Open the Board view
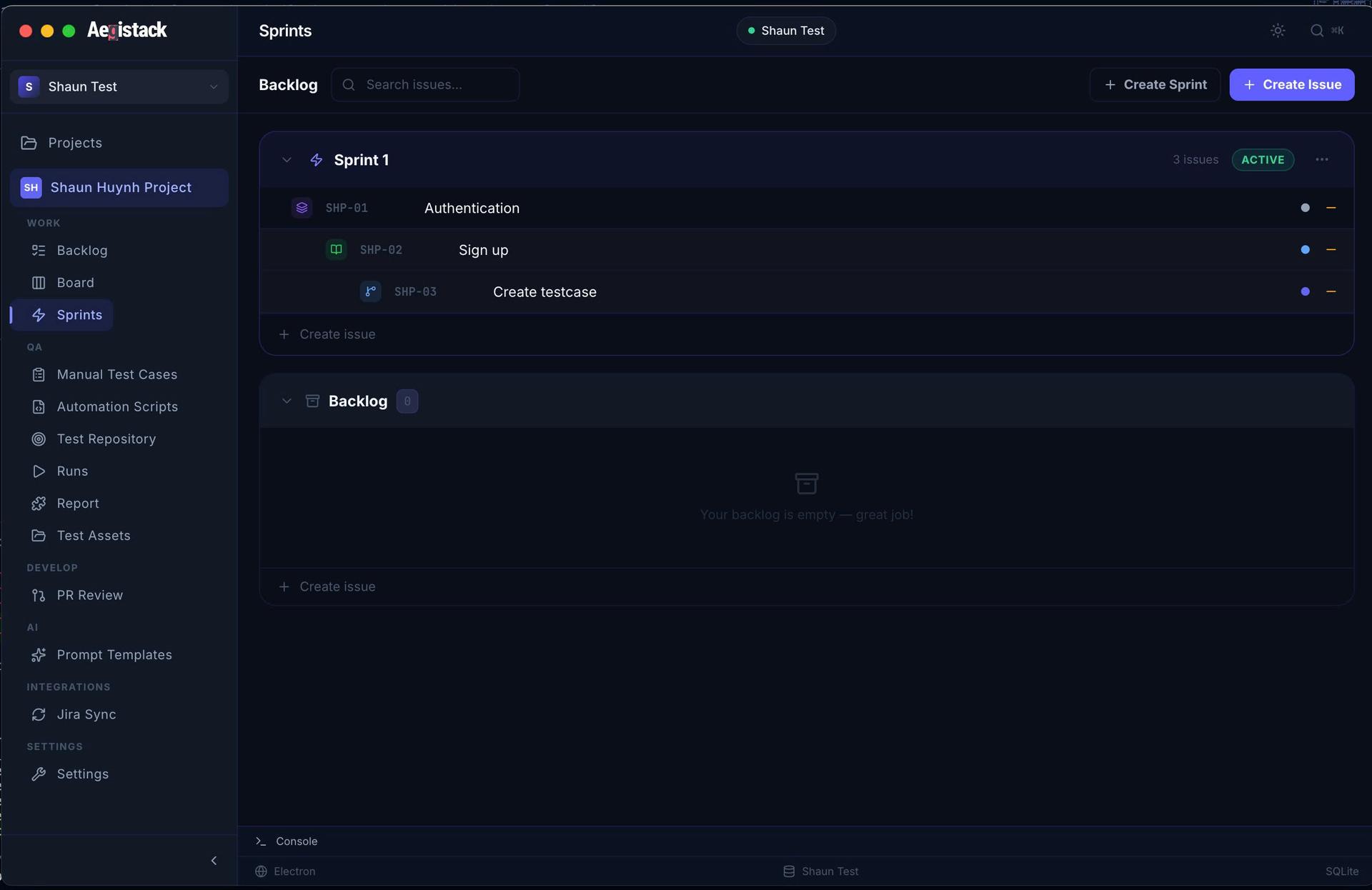Screen dimensions: 1372x890 point(75,283)
